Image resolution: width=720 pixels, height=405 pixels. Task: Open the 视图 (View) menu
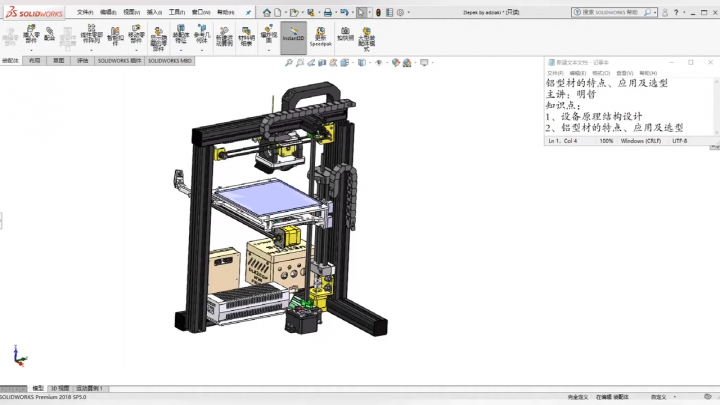[x=132, y=12]
